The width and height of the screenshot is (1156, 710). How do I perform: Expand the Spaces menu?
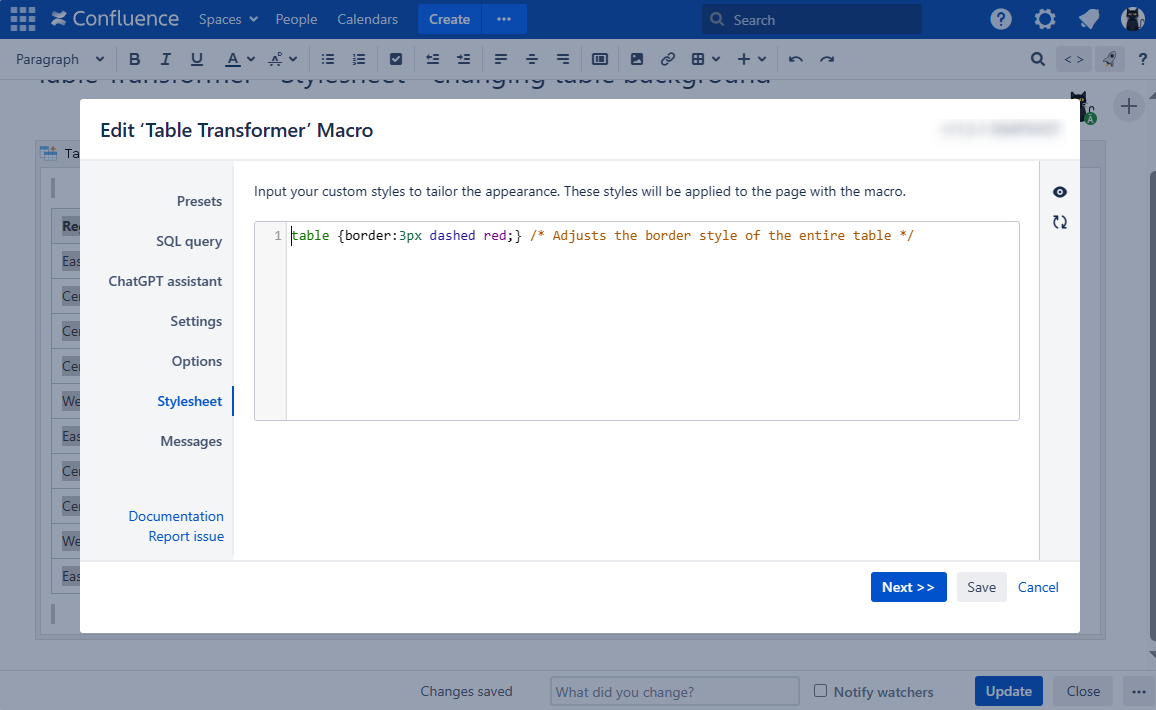[228, 19]
